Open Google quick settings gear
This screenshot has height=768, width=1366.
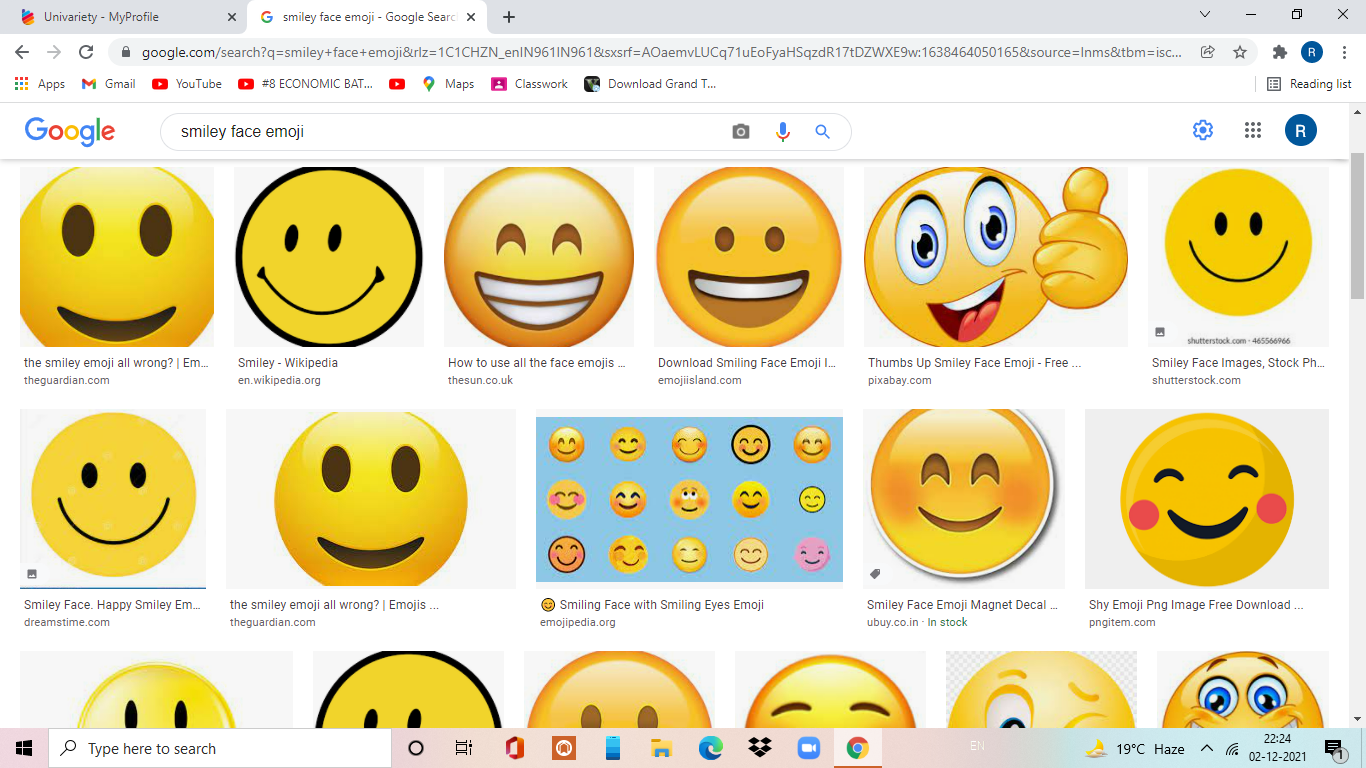tap(1203, 130)
